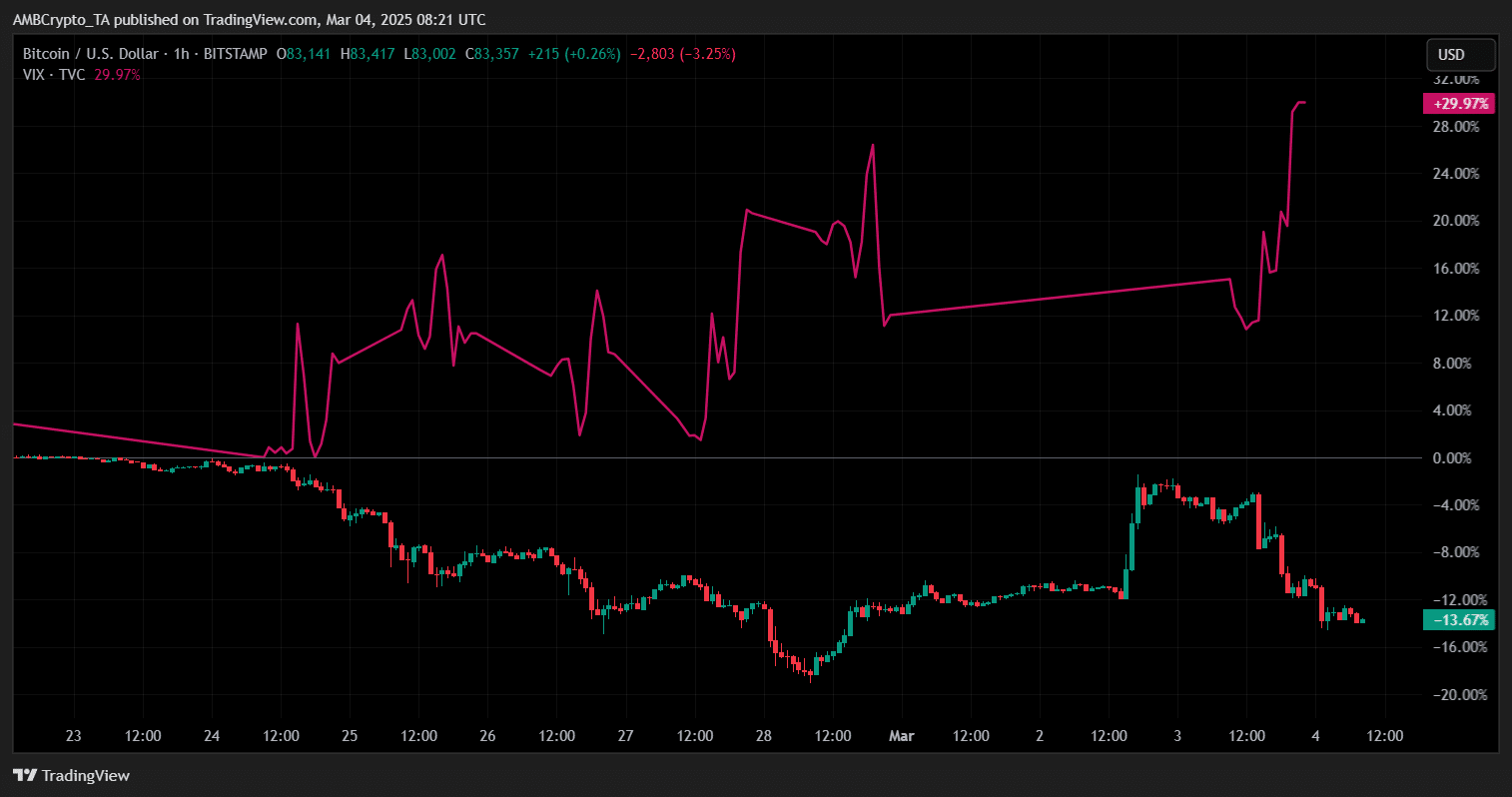Viewport: 1512px width, 797px height.
Task: Click the BITSTAMP exchange name in legend
Action: pyautogui.click(x=235, y=54)
